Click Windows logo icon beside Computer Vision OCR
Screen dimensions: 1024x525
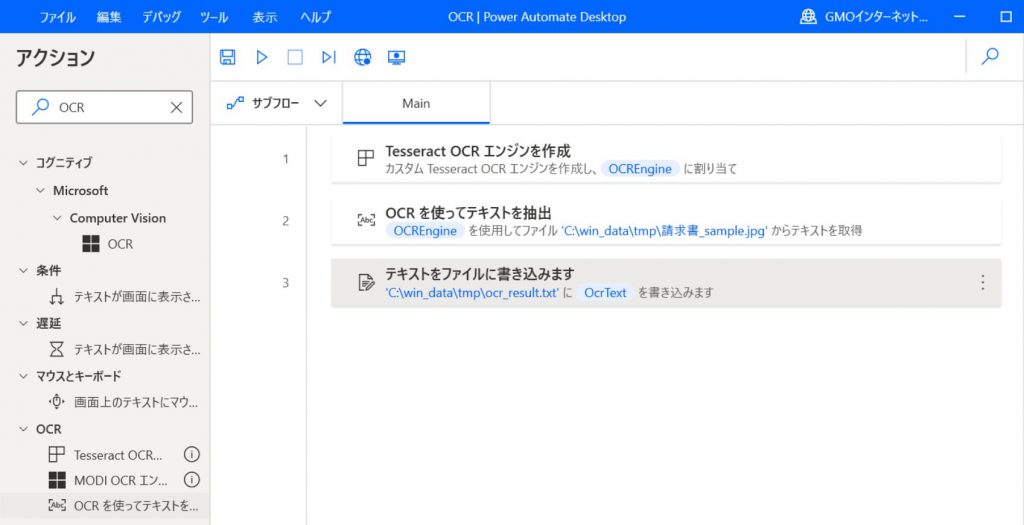(x=91, y=244)
